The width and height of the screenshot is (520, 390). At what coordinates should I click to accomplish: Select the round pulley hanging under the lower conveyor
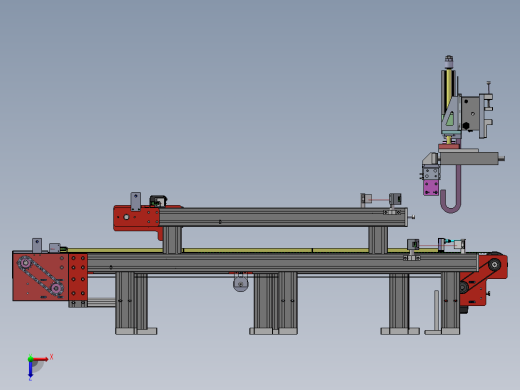pos(240,284)
